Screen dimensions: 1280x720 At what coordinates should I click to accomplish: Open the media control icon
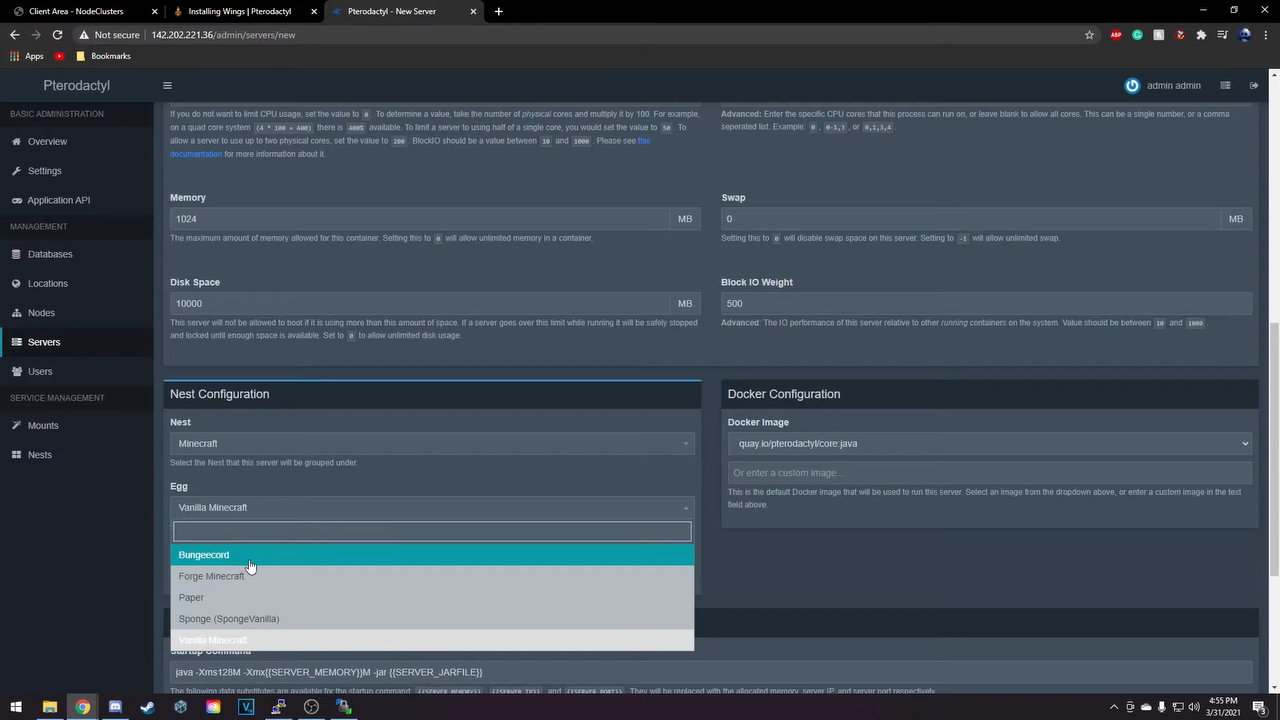point(1222,35)
